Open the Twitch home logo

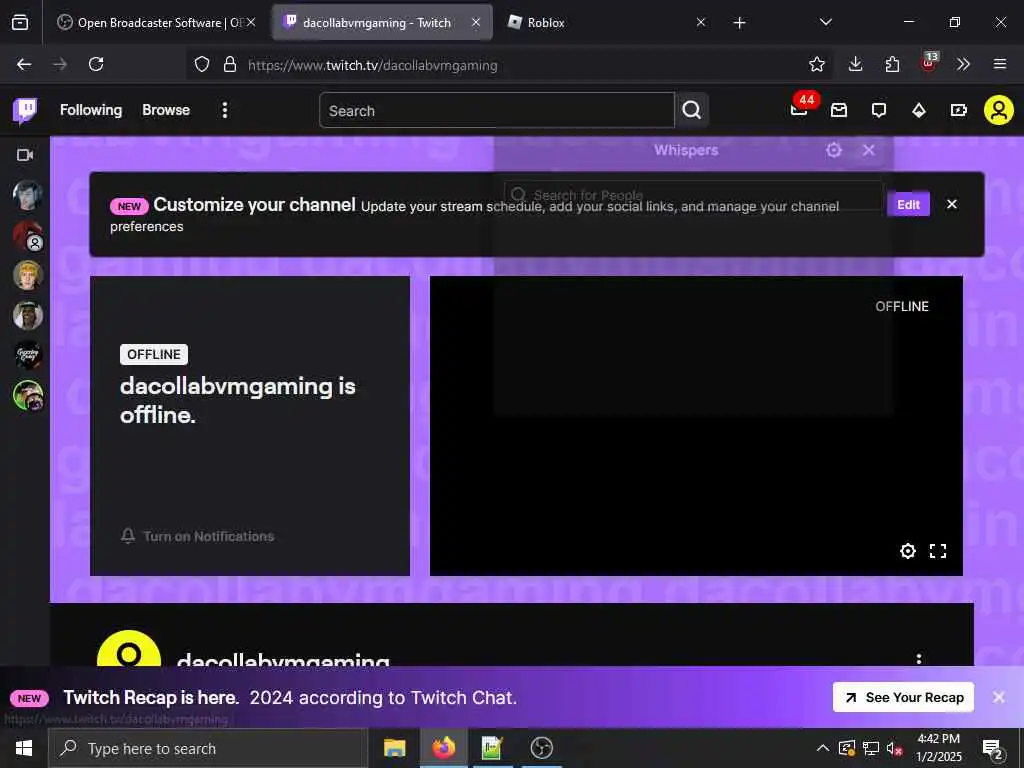(25, 110)
